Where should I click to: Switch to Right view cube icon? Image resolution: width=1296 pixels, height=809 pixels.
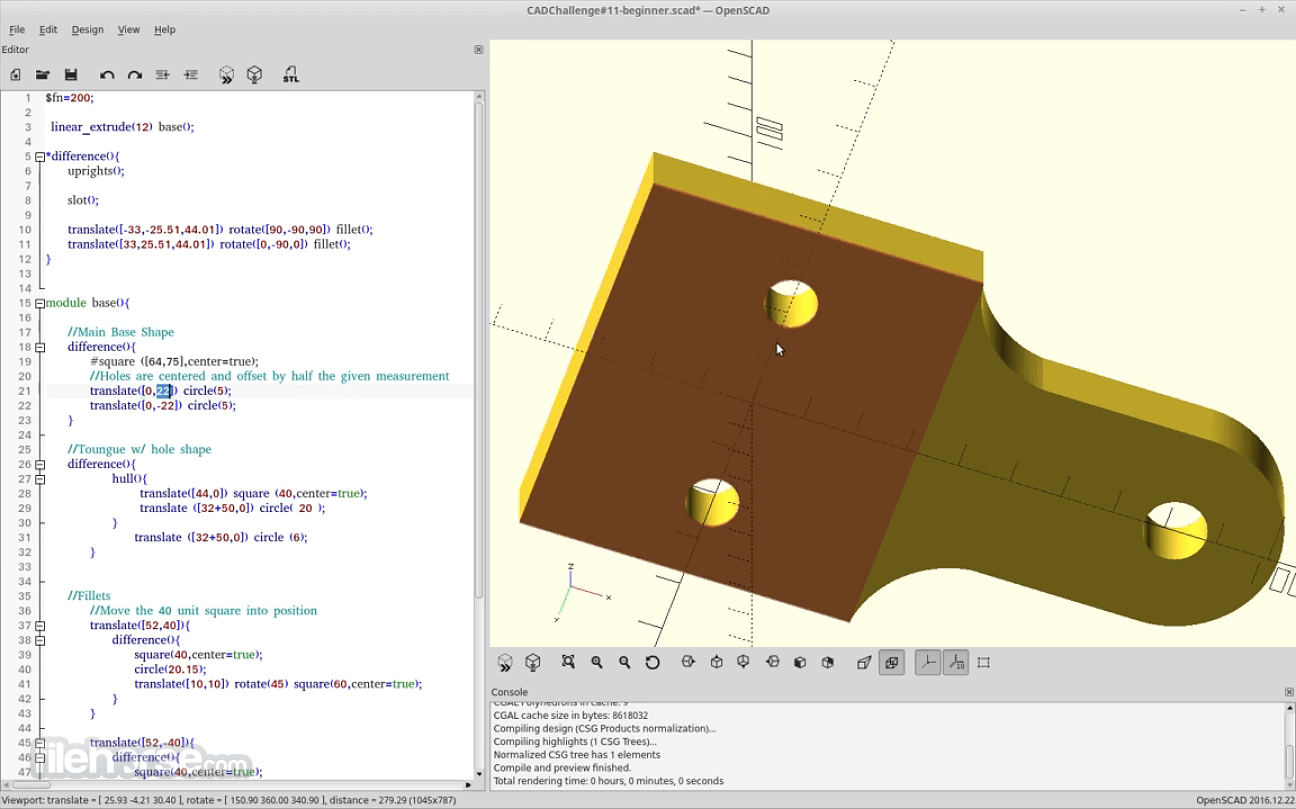point(688,662)
